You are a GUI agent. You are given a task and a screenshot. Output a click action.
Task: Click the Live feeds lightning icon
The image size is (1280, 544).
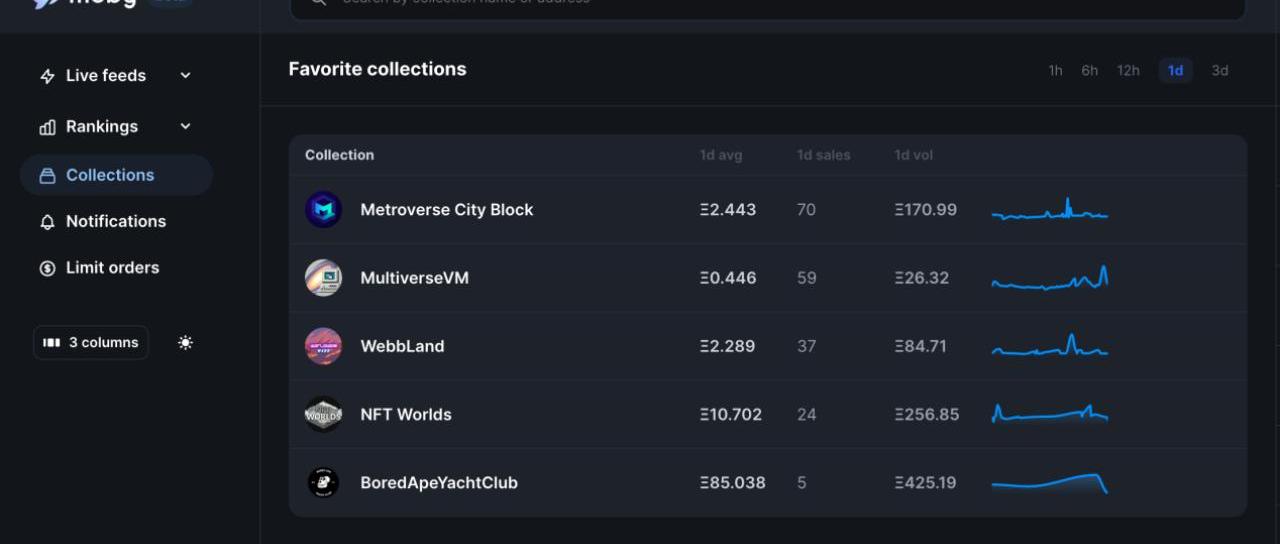click(47, 76)
